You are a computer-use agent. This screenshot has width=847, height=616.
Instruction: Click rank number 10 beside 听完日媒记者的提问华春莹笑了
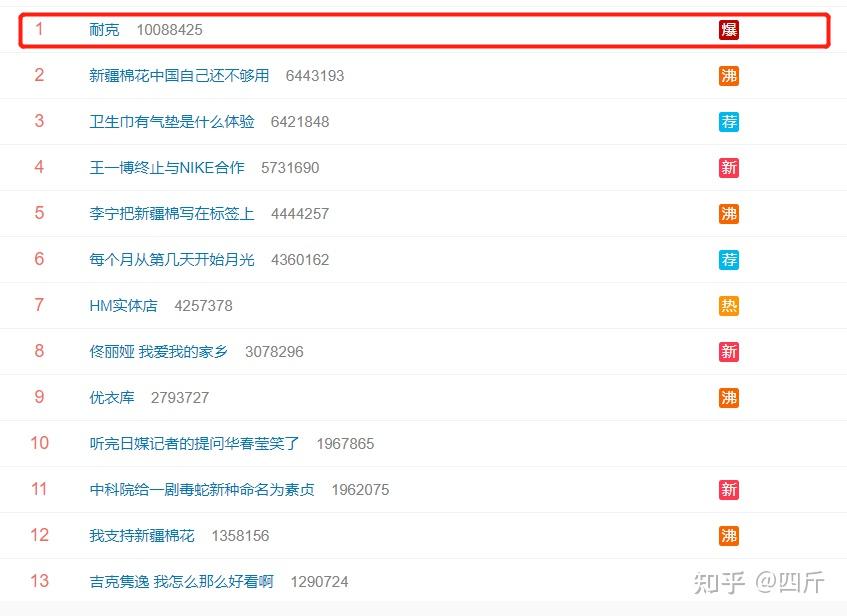coord(39,443)
